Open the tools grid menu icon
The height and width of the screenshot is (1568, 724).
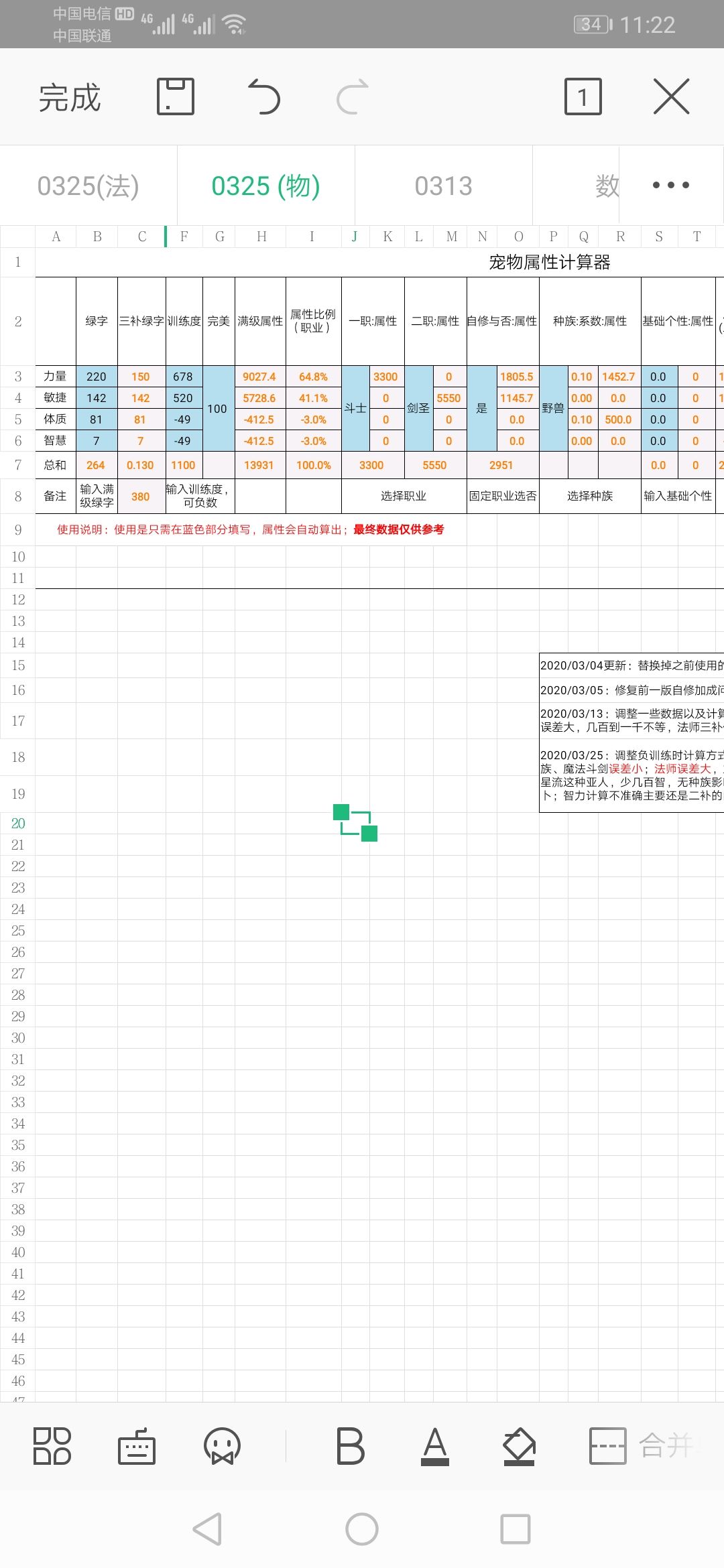tap(52, 1445)
